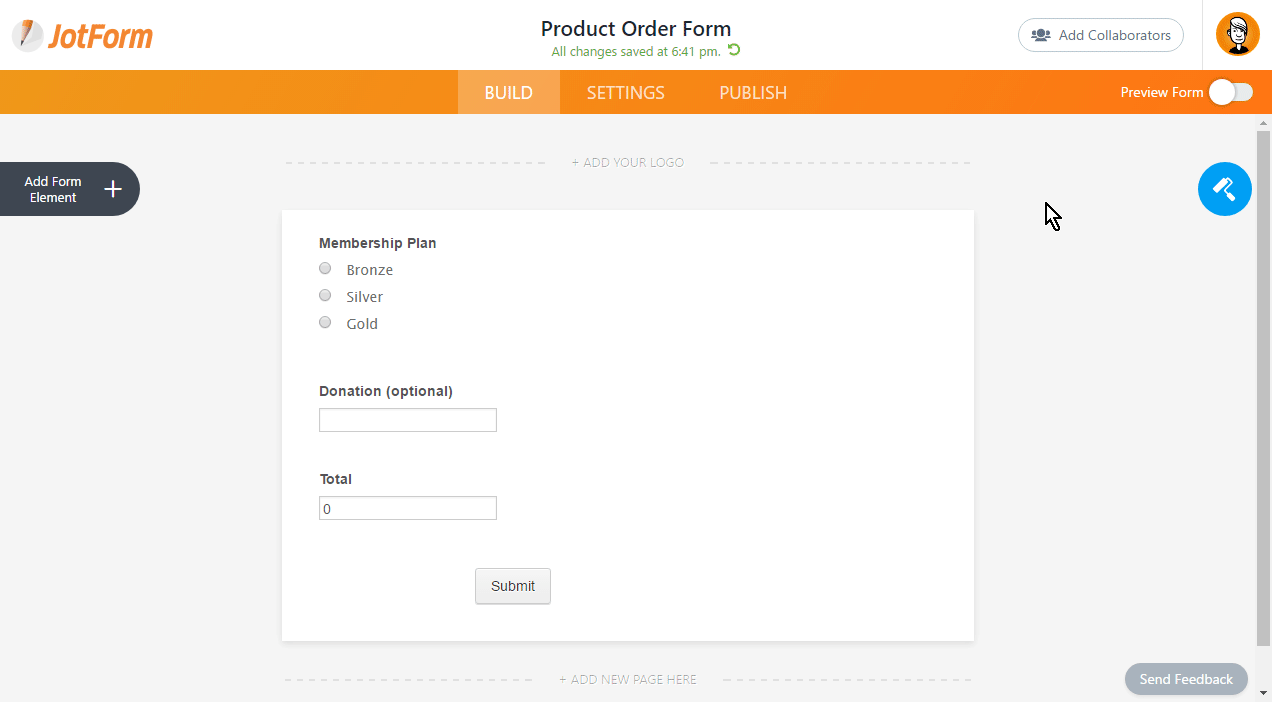Click the collaborators people icon
The height and width of the screenshot is (702, 1272).
coord(1041,35)
